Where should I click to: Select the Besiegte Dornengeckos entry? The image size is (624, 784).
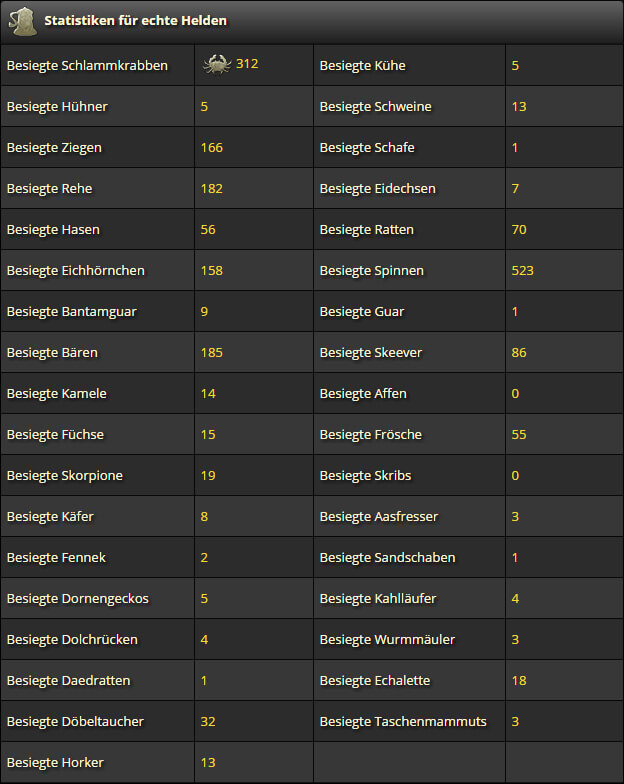coord(78,598)
